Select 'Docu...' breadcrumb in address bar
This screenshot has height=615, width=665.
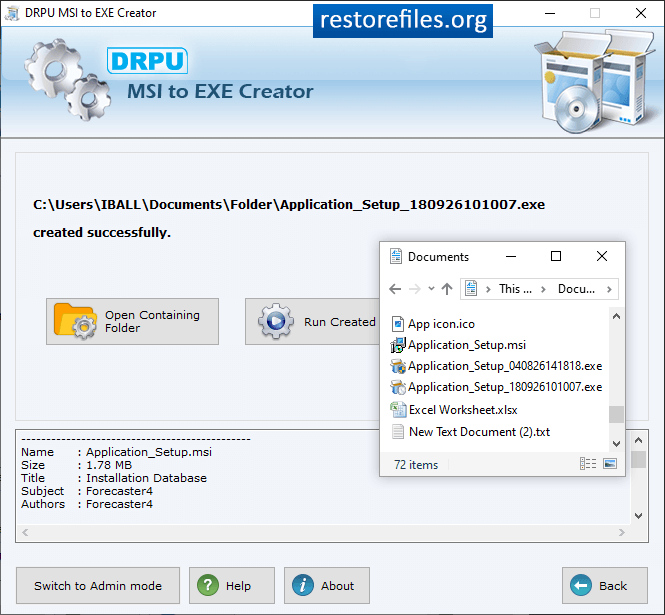coord(576,289)
